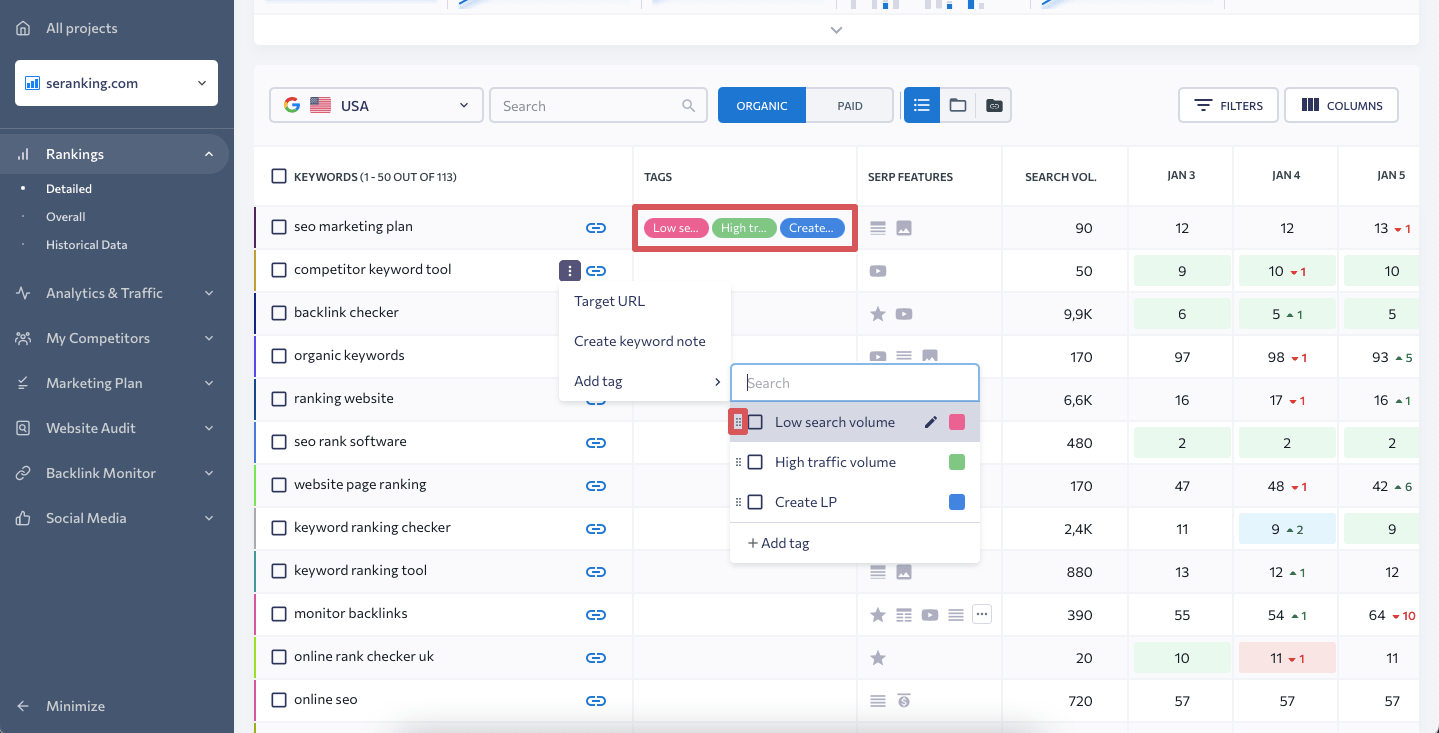Go to All projects
The height and width of the screenshot is (733, 1439).
click(x=82, y=28)
